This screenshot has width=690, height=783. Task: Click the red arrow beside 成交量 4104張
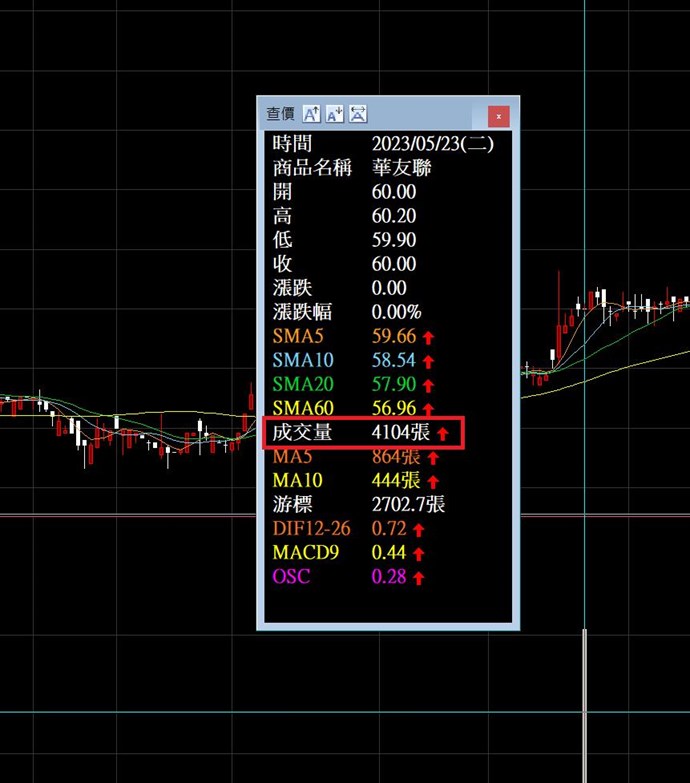click(x=443, y=434)
